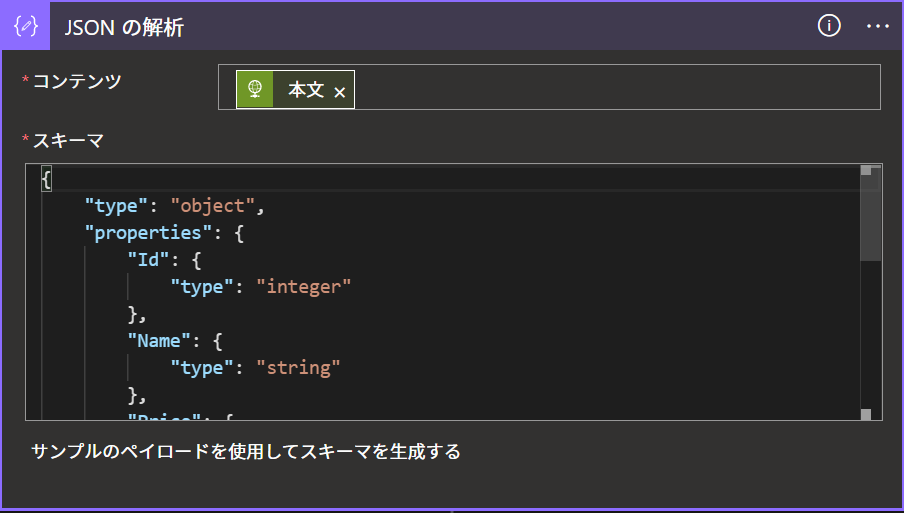904x513 pixels.
Task: Click the コンテンツ field label
Action: click(x=77, y=81)
